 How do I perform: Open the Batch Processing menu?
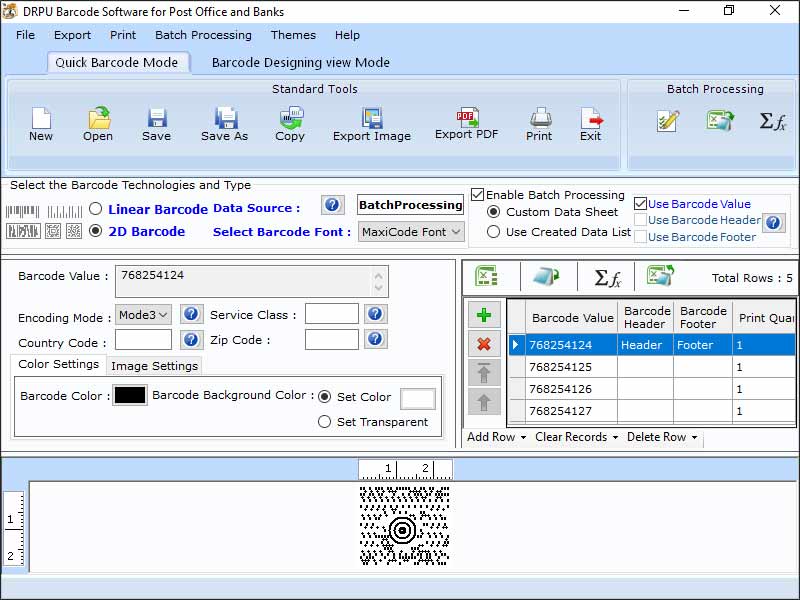(203, 35)
